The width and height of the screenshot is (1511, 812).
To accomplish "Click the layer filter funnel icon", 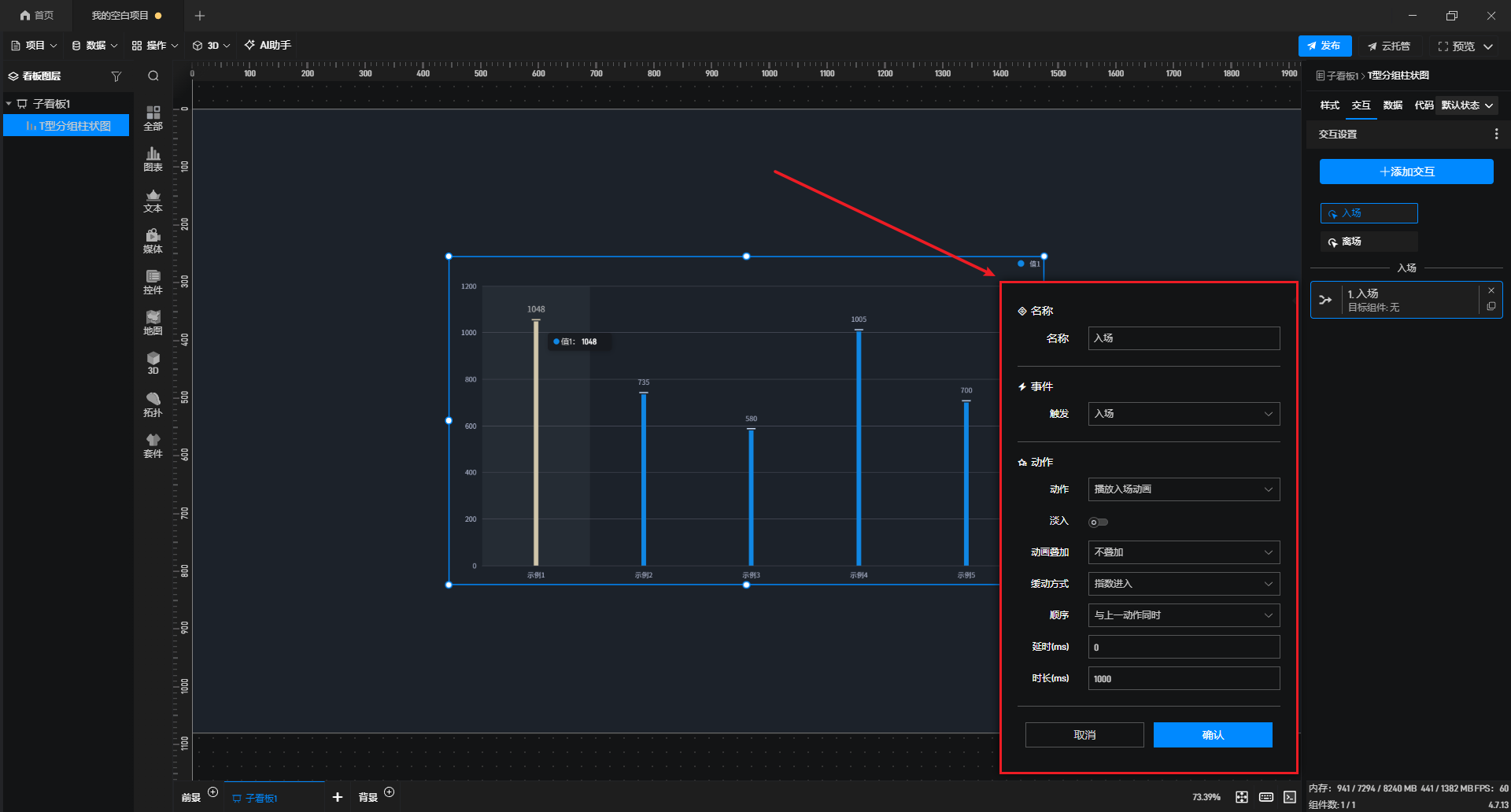I will point(116,76).
